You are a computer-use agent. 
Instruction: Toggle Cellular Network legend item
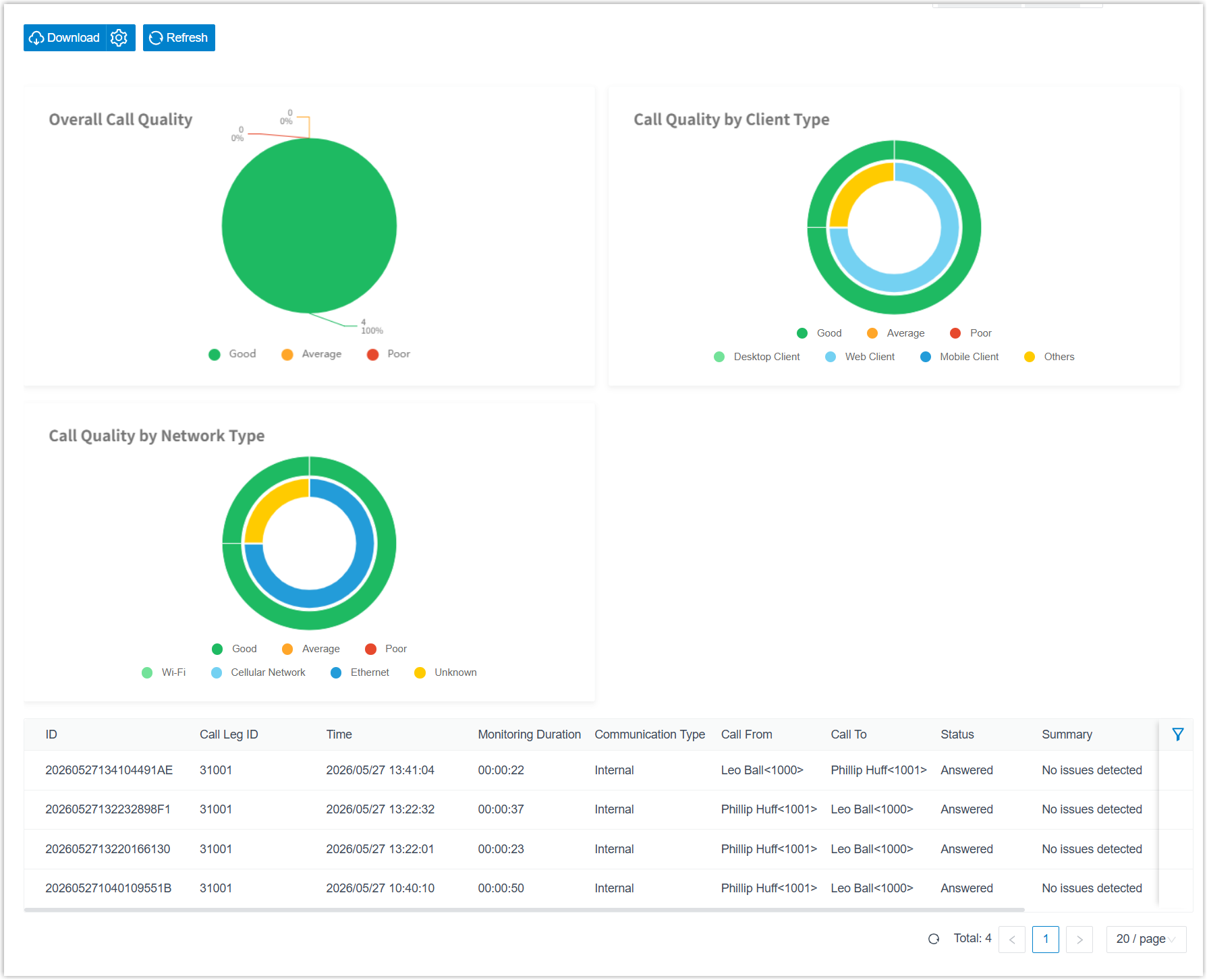[258, 672]
